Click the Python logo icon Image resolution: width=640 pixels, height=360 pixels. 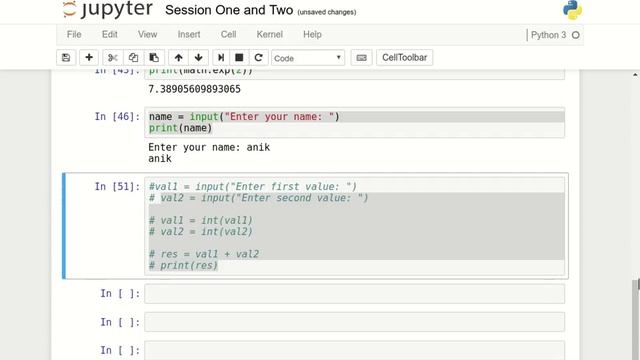click(572, 10)
